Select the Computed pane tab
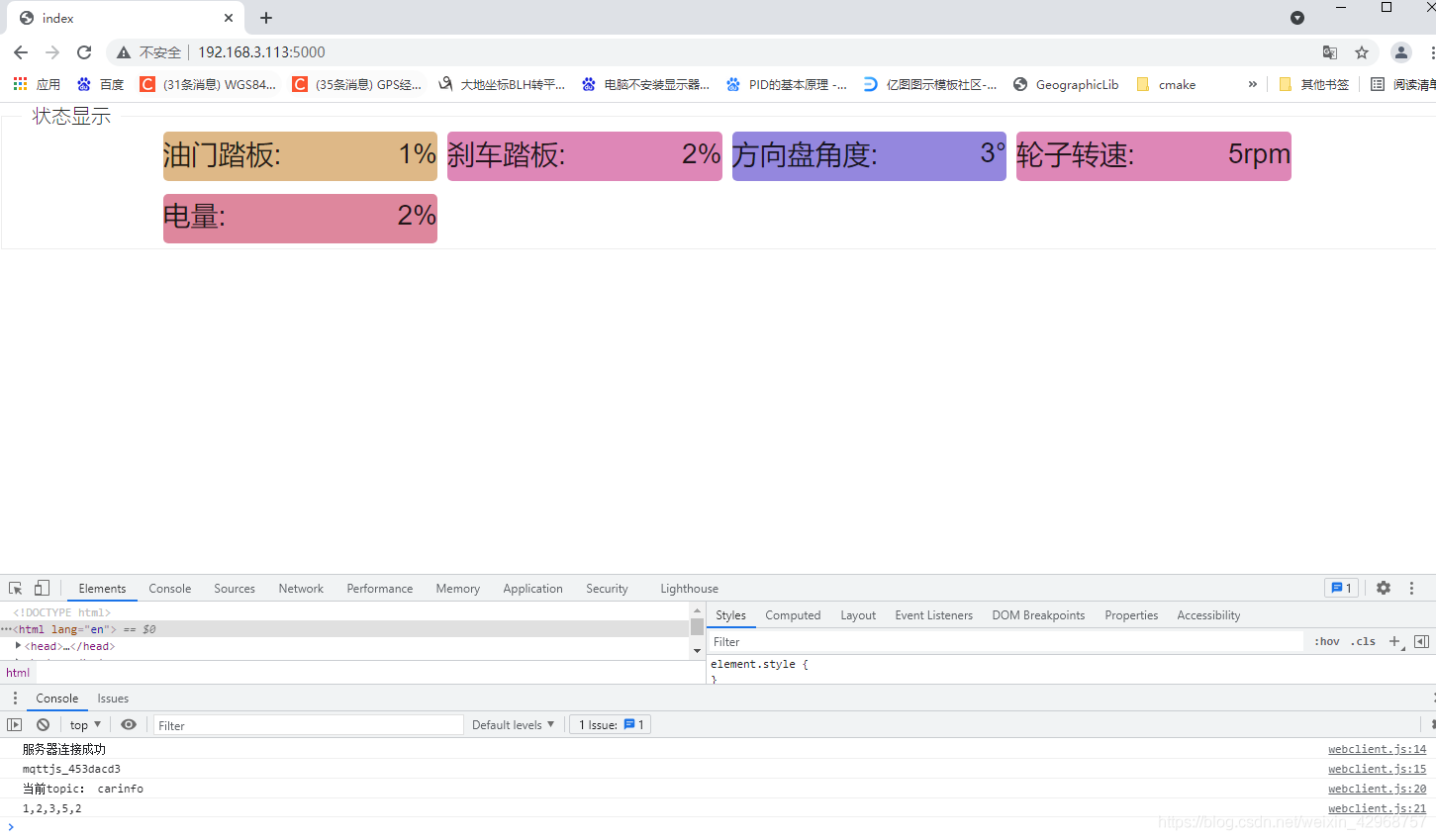The image size is (1436, 840). [x=793, y=615]
